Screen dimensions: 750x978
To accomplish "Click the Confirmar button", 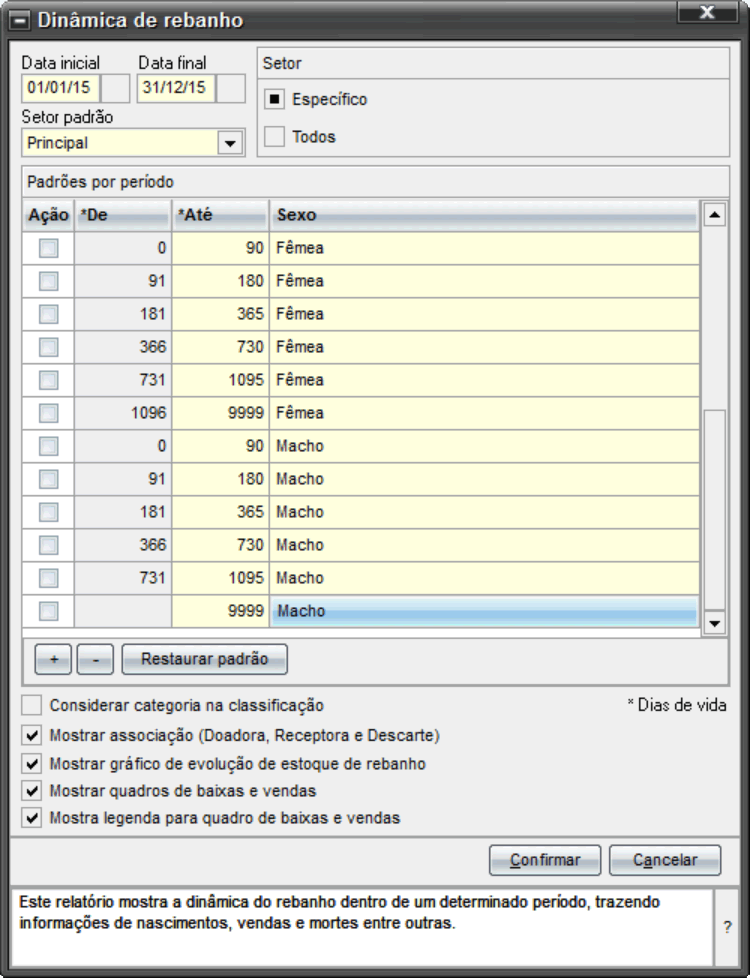I will [x=545, y=860].
